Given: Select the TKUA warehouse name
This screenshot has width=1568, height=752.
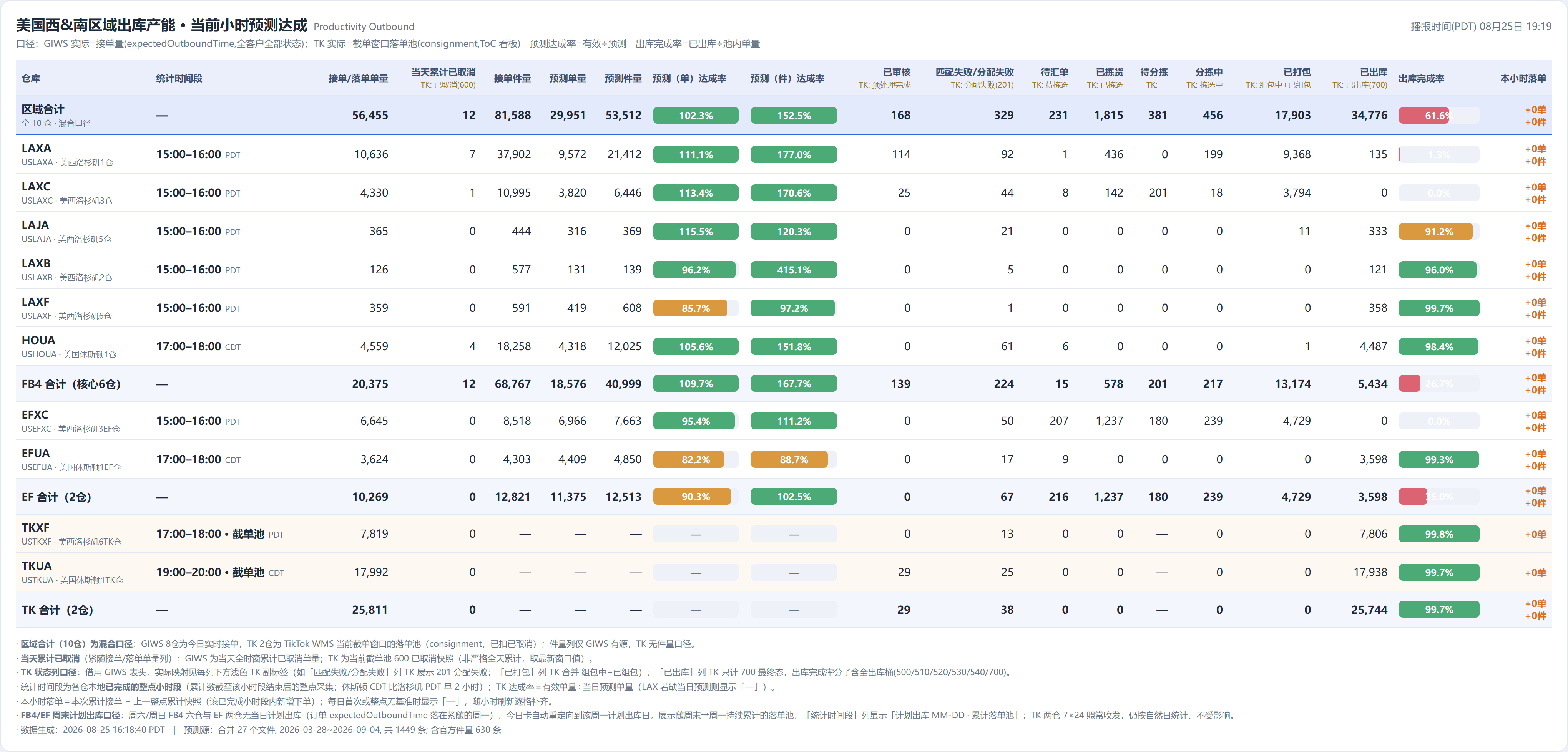Looking at the screenshot, I should point(37,566).
